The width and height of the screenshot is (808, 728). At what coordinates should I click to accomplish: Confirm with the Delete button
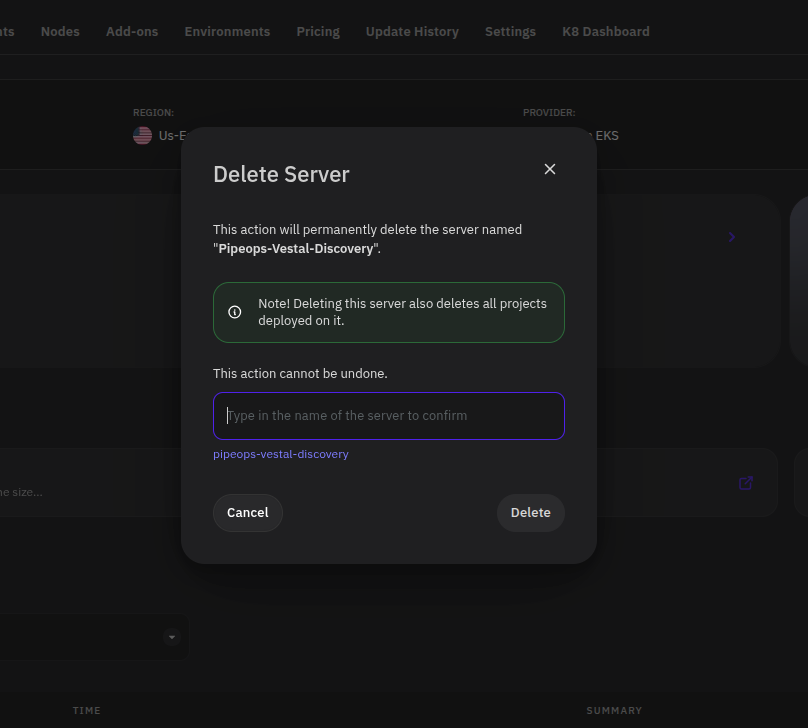click(x=530, y=513)
